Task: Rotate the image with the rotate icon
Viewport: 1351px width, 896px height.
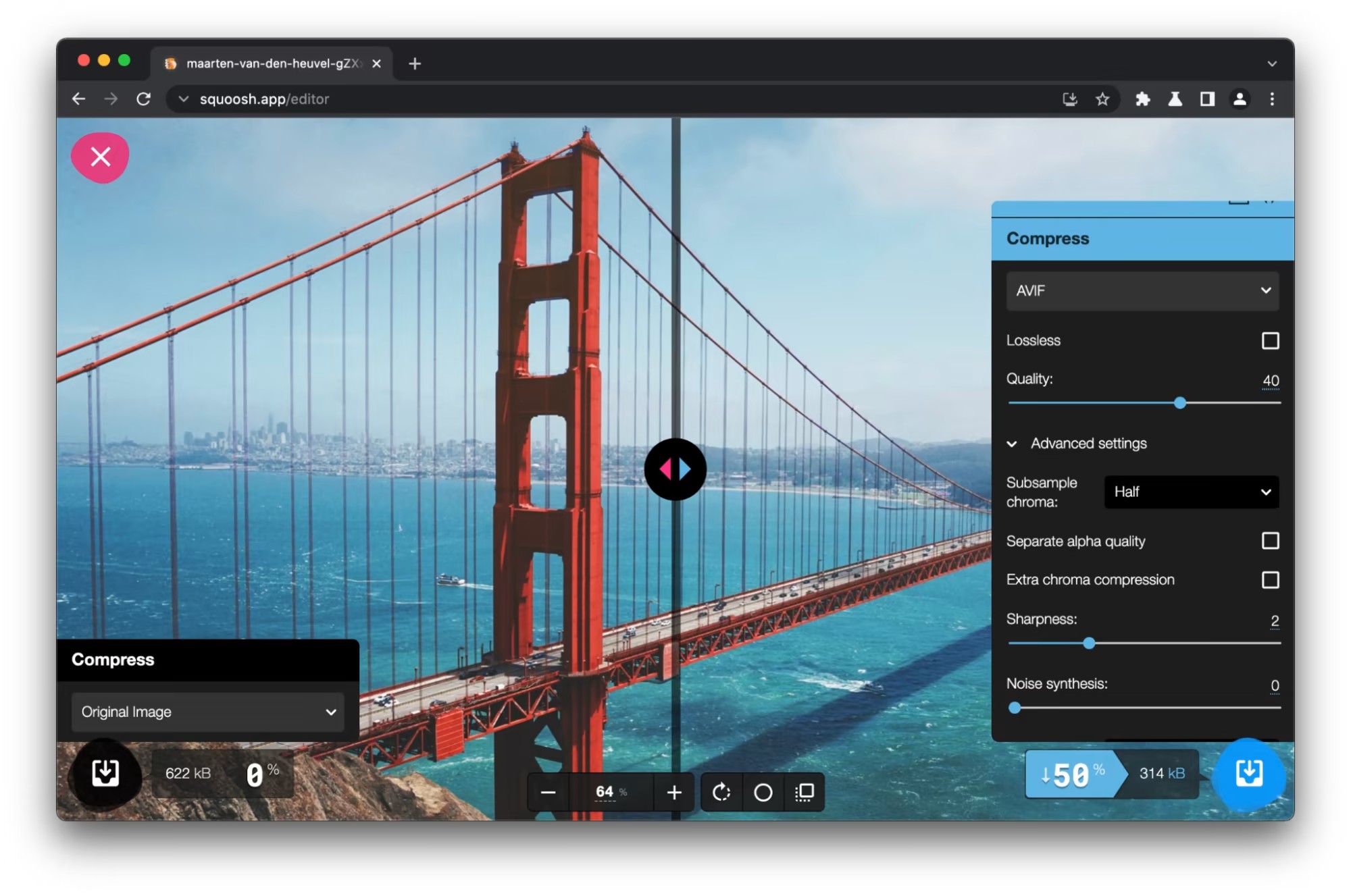Action: tap(721, 792)
